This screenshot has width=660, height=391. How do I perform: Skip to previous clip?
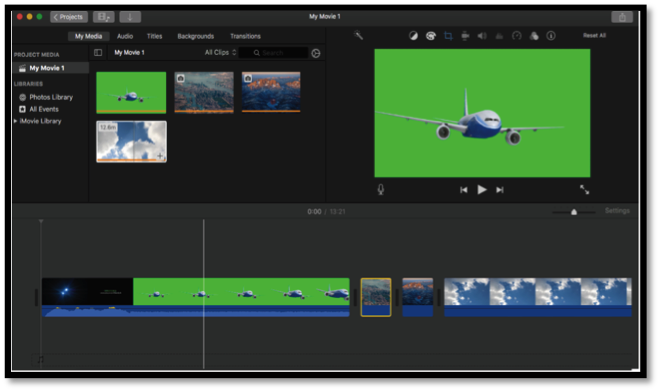pos(463,190)
